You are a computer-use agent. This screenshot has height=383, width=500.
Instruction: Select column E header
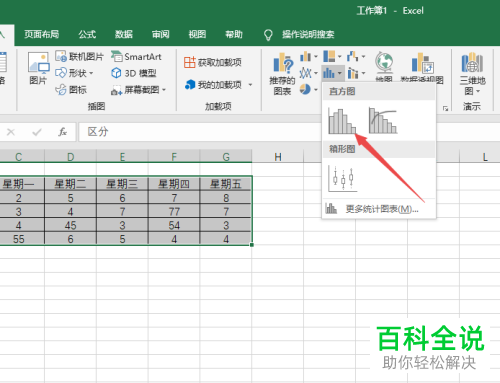pos(122,156)
